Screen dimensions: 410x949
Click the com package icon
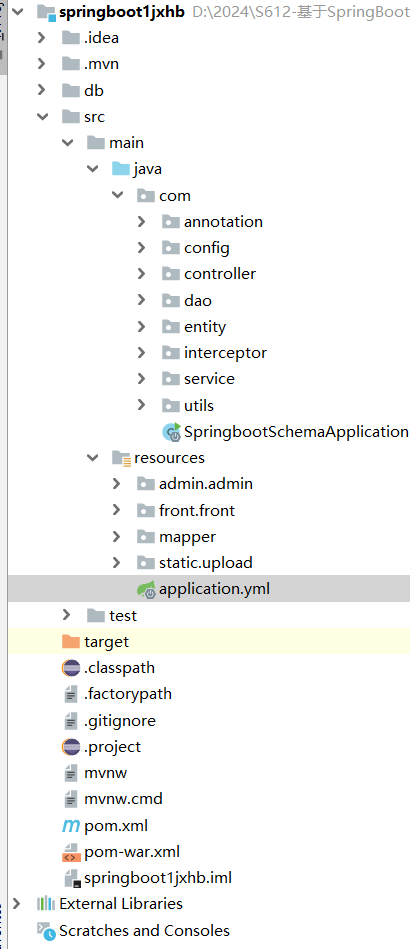pos(146,195)
